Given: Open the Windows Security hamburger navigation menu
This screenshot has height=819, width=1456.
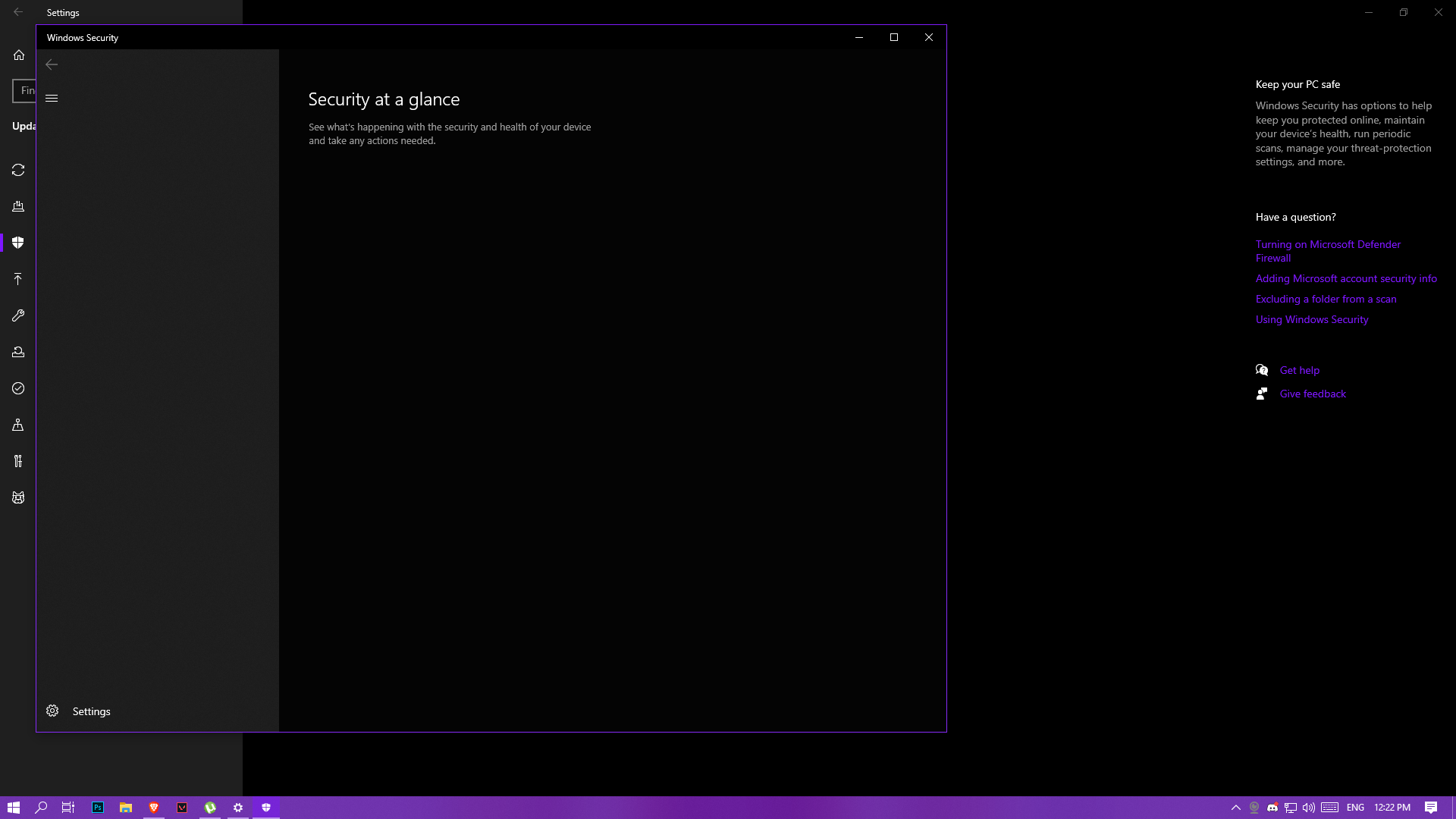Looking at the screenshot, I should click(52, 98).
